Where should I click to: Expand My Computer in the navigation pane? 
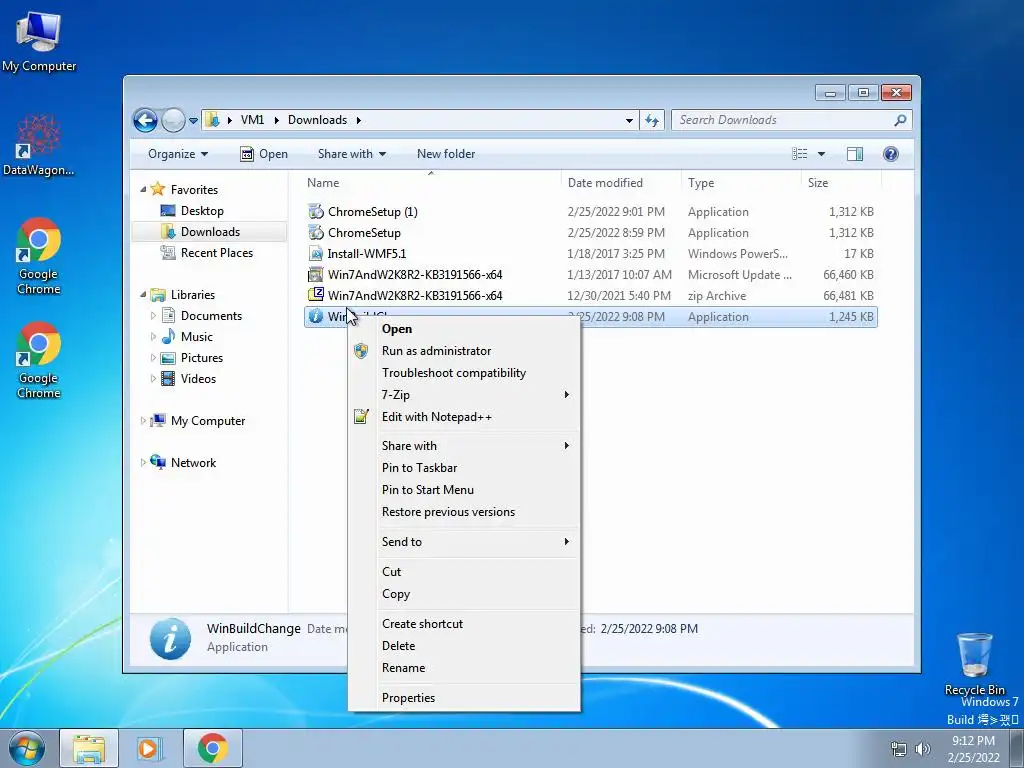point(143,421)
